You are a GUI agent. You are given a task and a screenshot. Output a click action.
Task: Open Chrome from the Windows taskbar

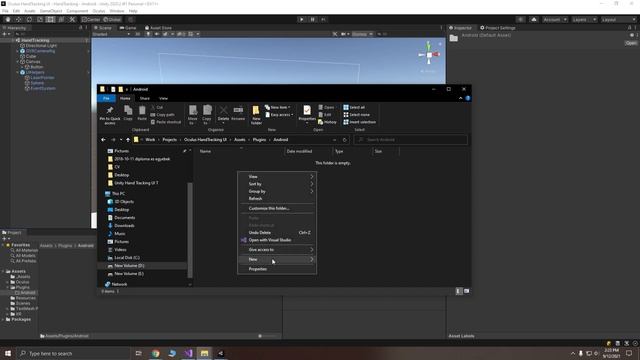coord(156,353)
